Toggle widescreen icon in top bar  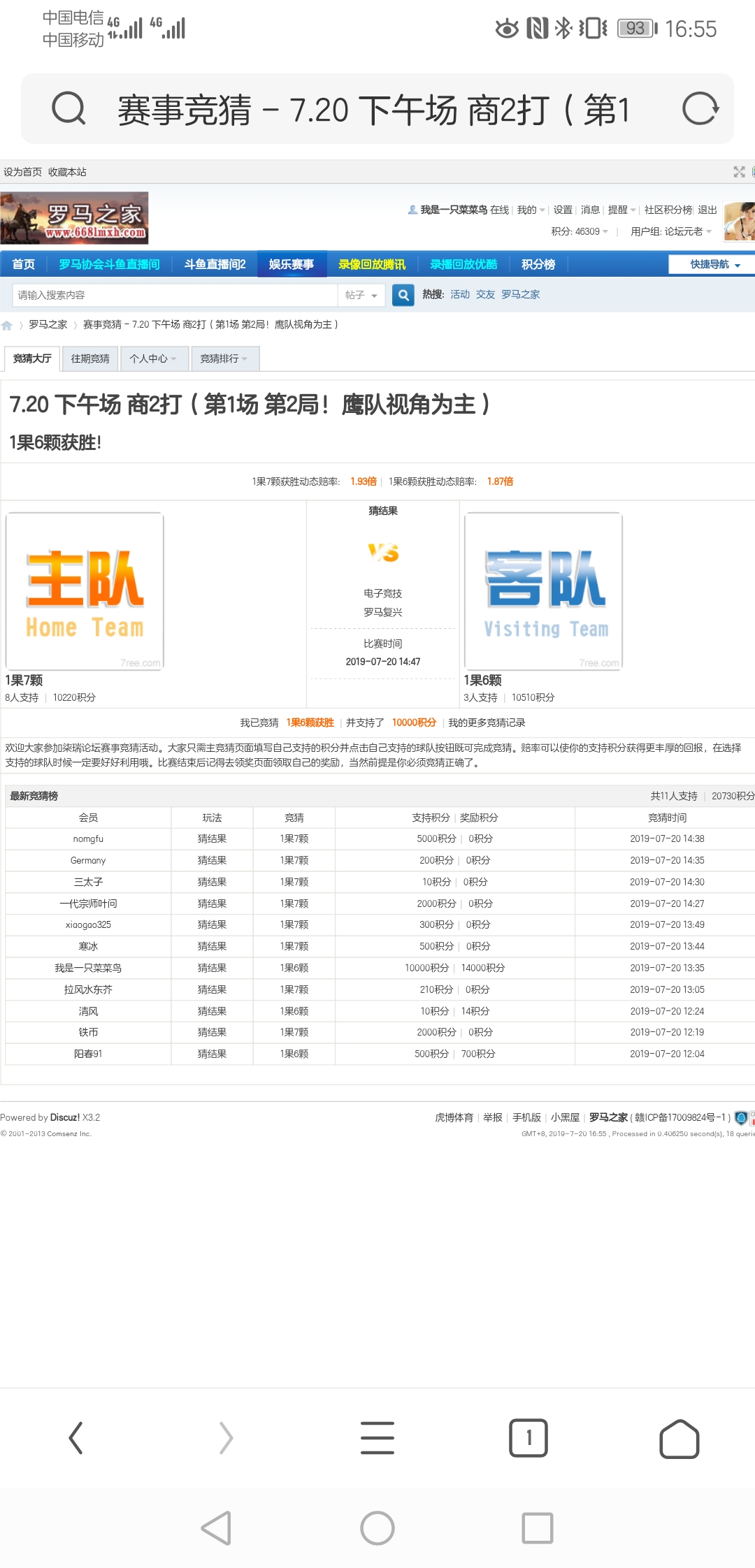click(739, 172)
